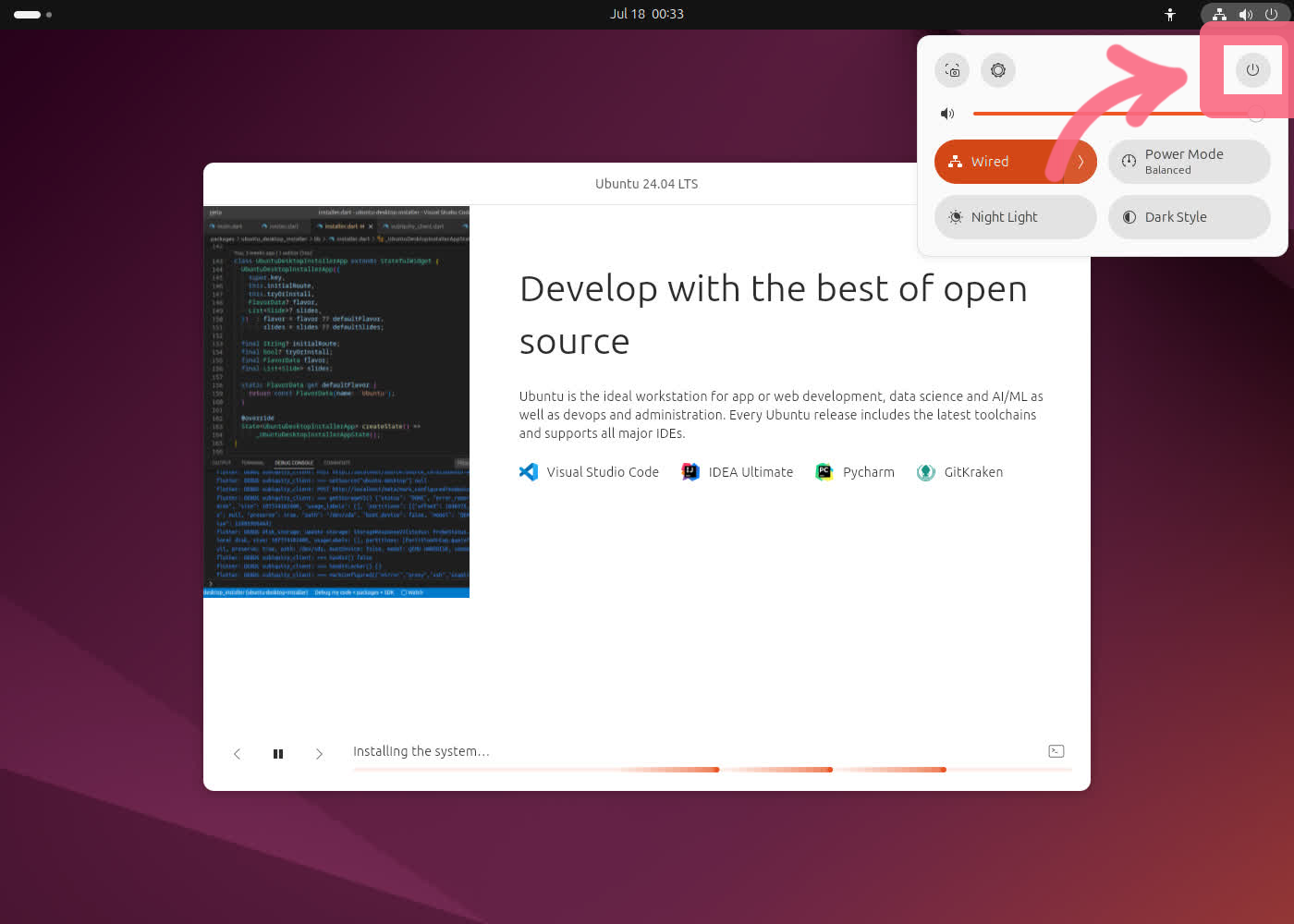Click the power button in quick settings
1294x924 pixels.
[1252, 70]
